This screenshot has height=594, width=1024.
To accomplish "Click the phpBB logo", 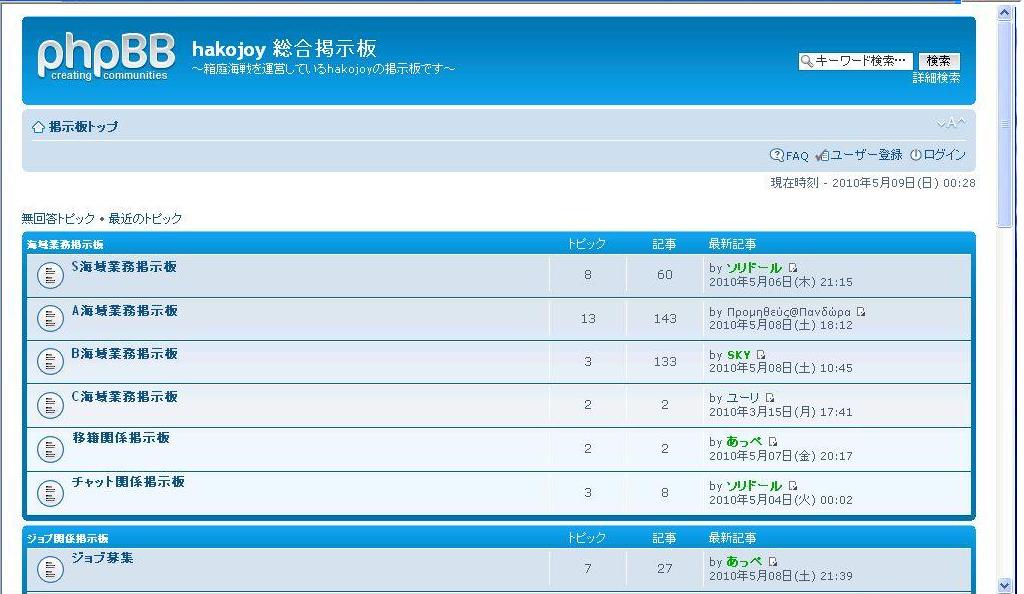I will [x=106, y=57].
